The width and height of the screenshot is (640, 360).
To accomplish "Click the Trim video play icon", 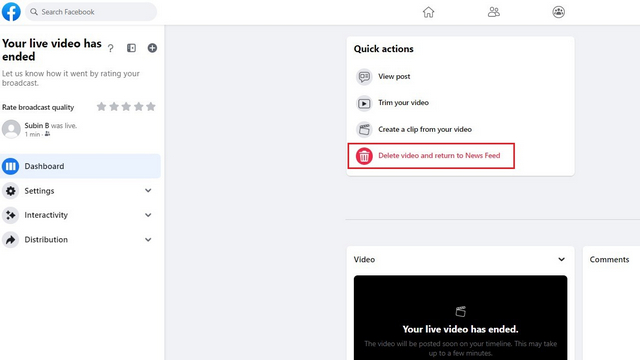I will click(364, 103).
